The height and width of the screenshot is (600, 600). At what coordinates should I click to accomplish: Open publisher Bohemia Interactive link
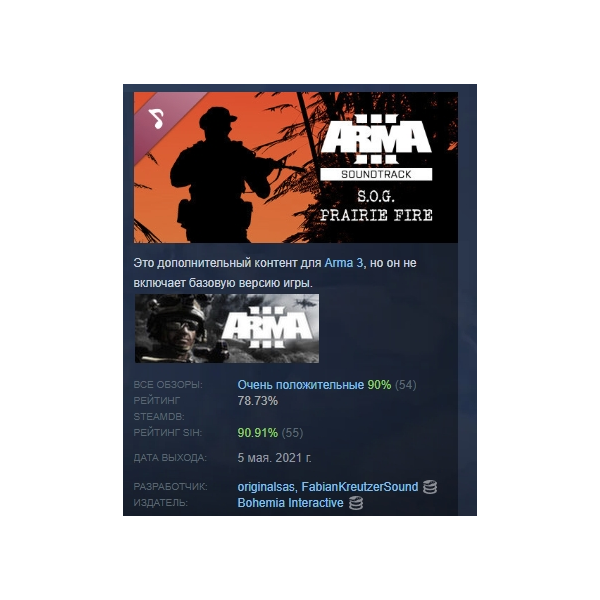(290, 502)
